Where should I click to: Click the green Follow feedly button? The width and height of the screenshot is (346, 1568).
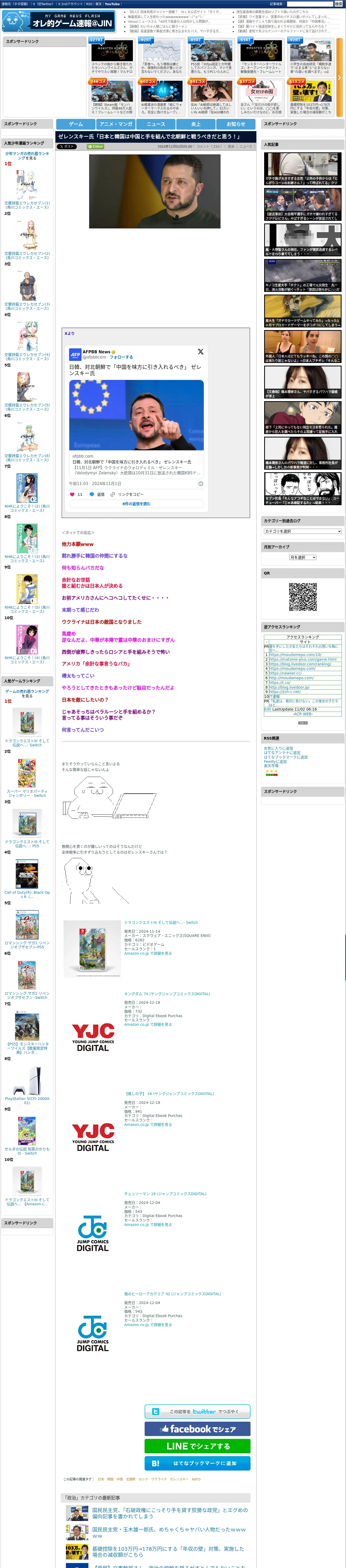(96, 147)
